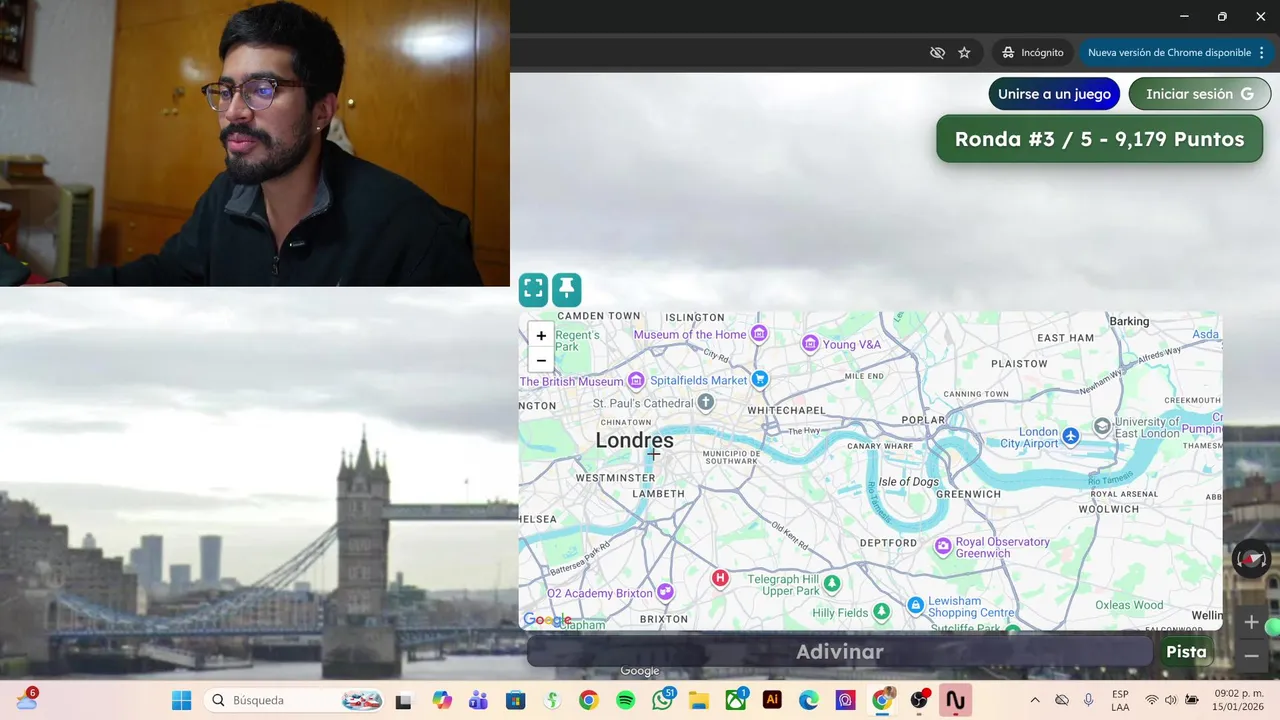Viewport: 1280px width, 720px height.
Task: Expand hidden system tray icons
Action: pyautogui.click(x=1035, y=700)
